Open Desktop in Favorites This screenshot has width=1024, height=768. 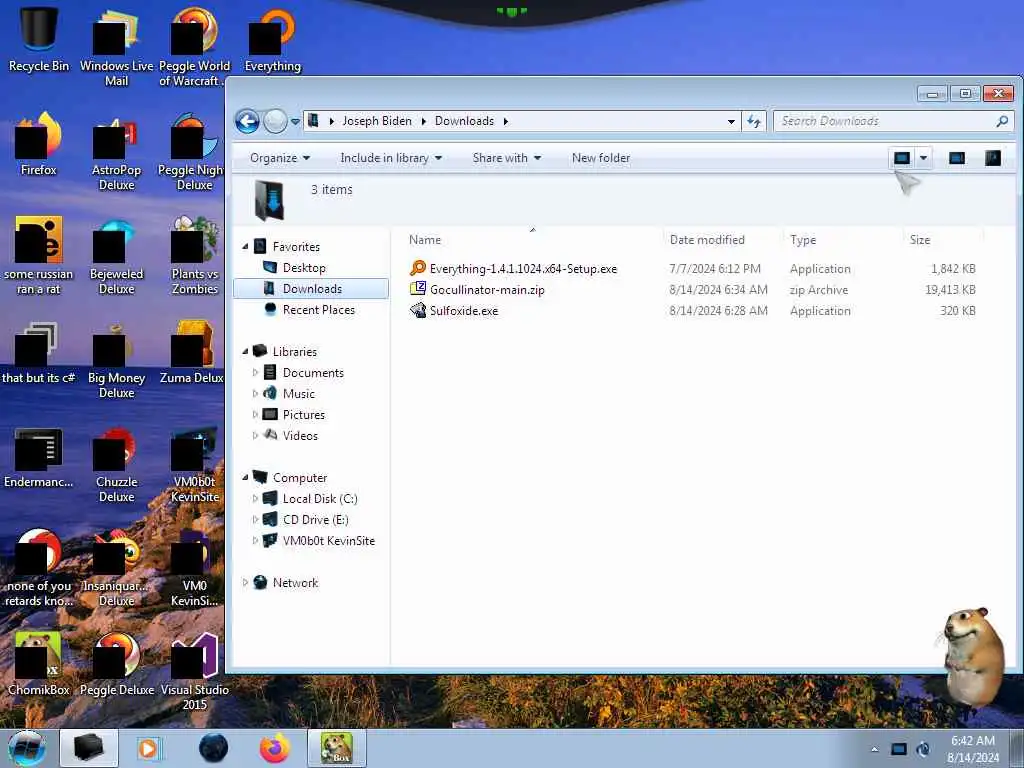(x=304, y=268)
